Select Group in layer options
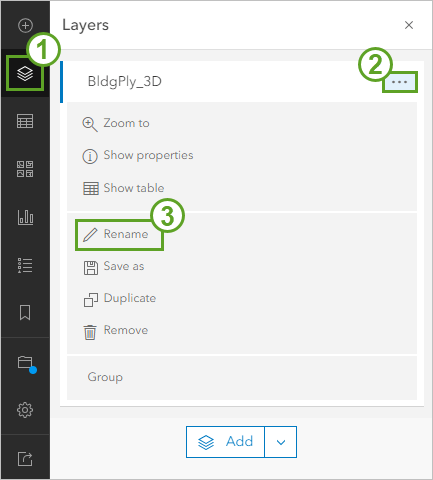 click(x=105, y=377)
